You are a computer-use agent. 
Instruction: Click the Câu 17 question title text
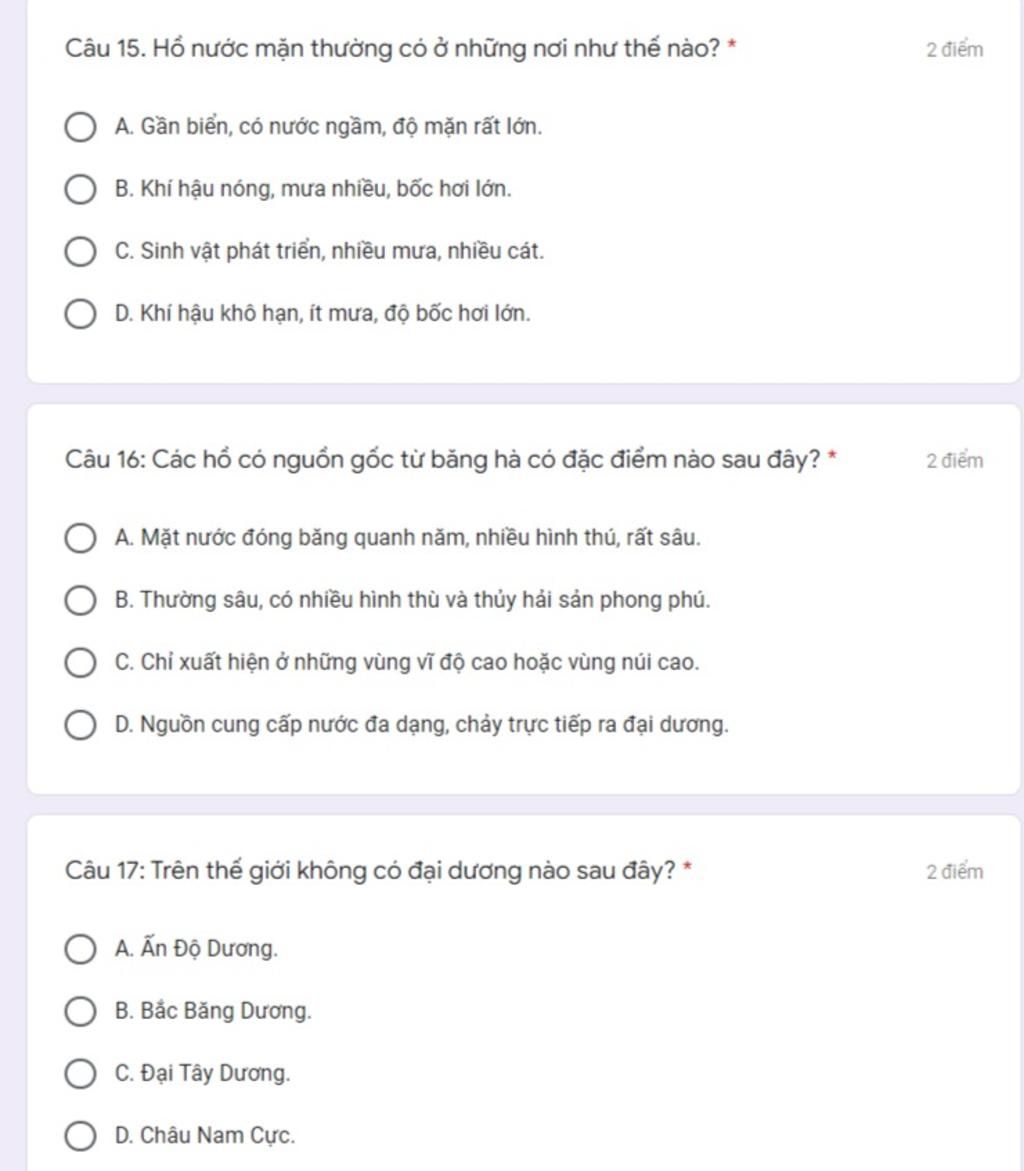[370, 871]
